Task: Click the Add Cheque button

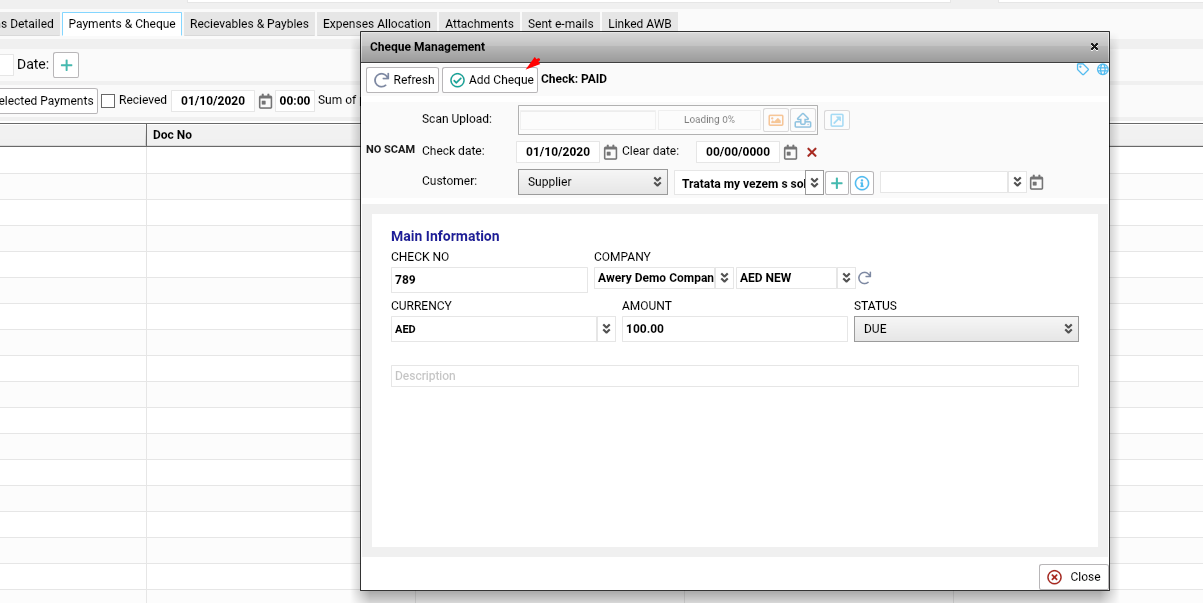Action: click(x=490, y=80)
